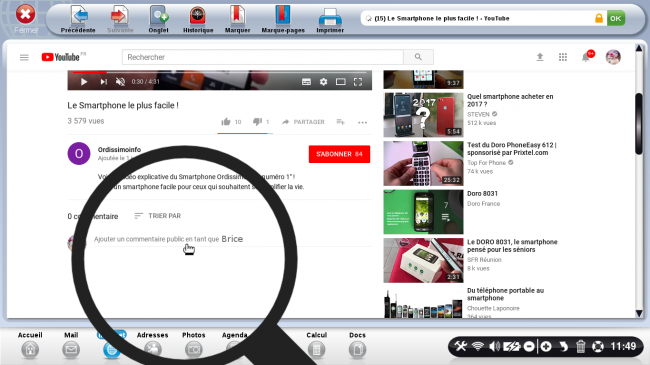
Task: Open the system tools wrench icon
Action: point(460,346)
